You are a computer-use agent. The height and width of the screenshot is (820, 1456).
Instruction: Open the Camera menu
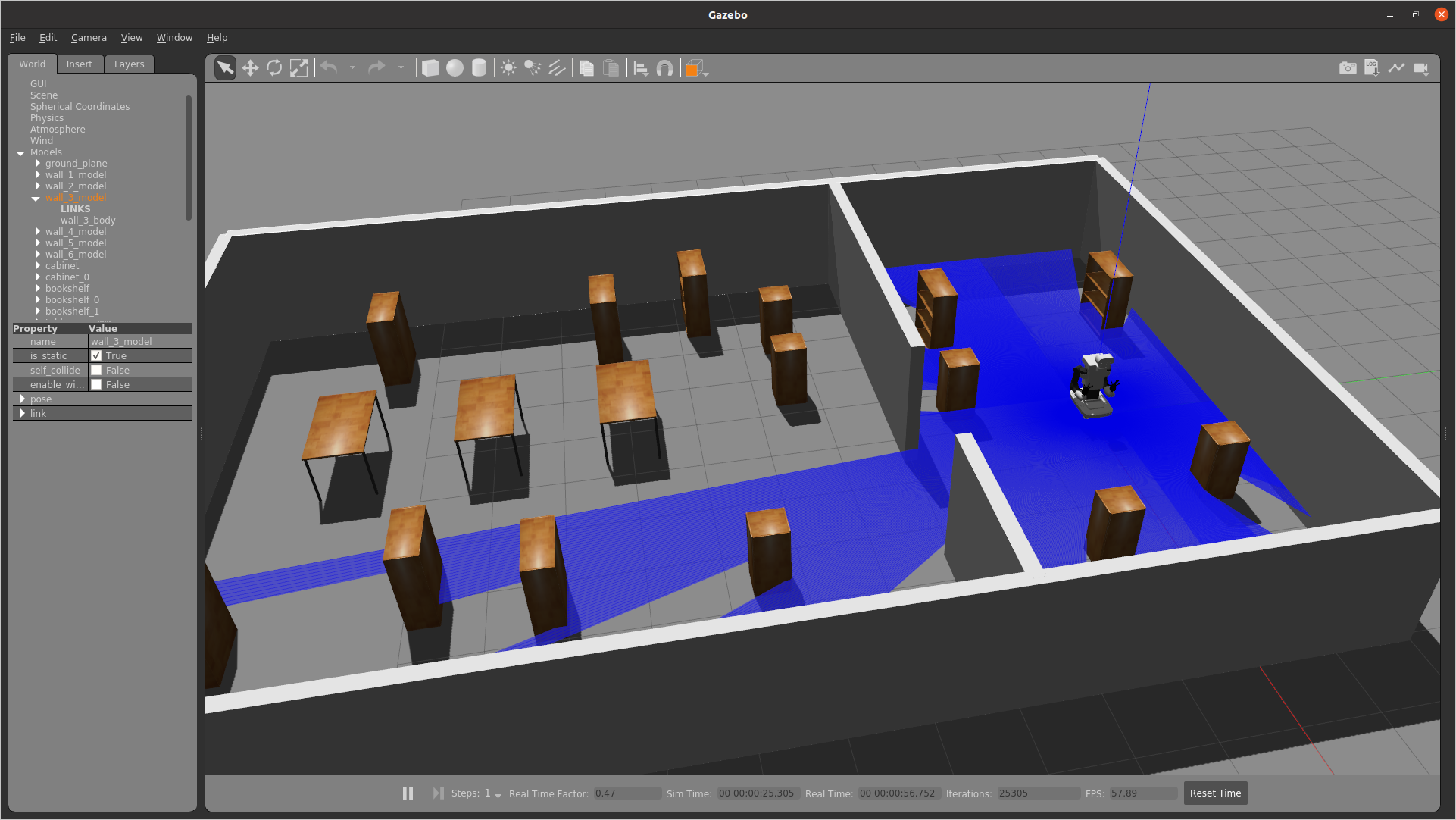(88, 37)
